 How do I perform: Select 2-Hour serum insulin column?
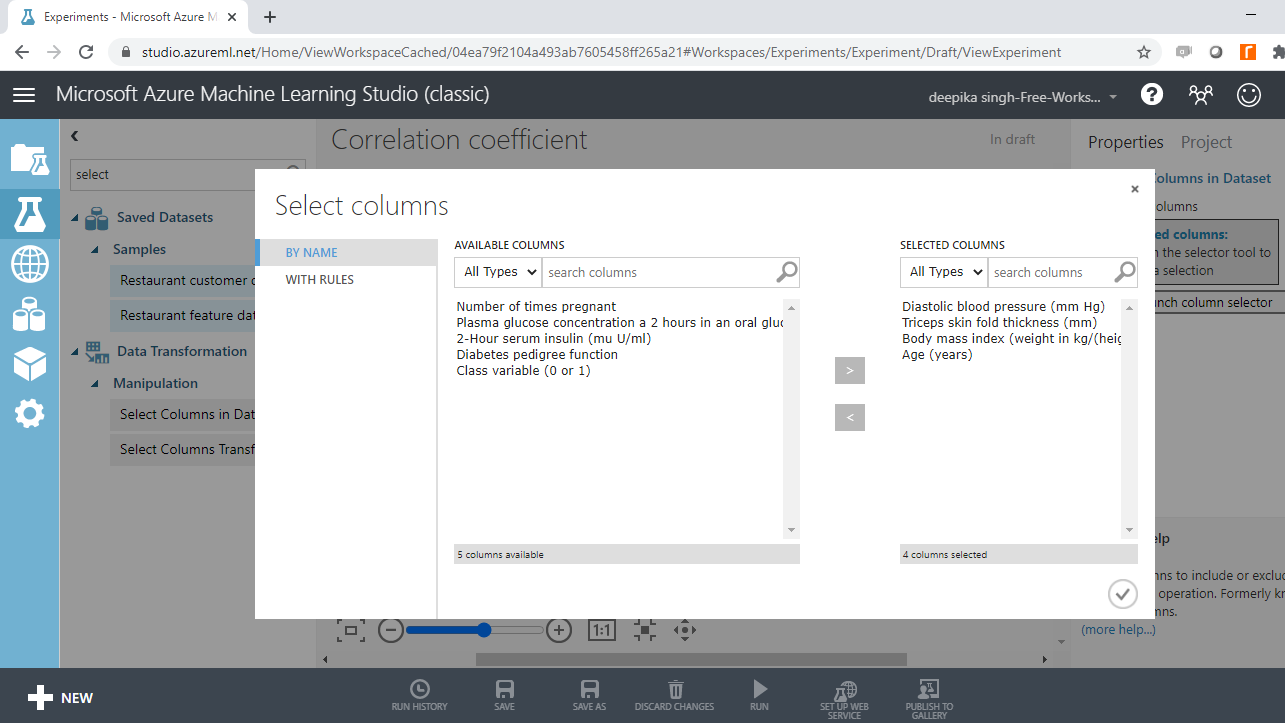tap(554, 339)
